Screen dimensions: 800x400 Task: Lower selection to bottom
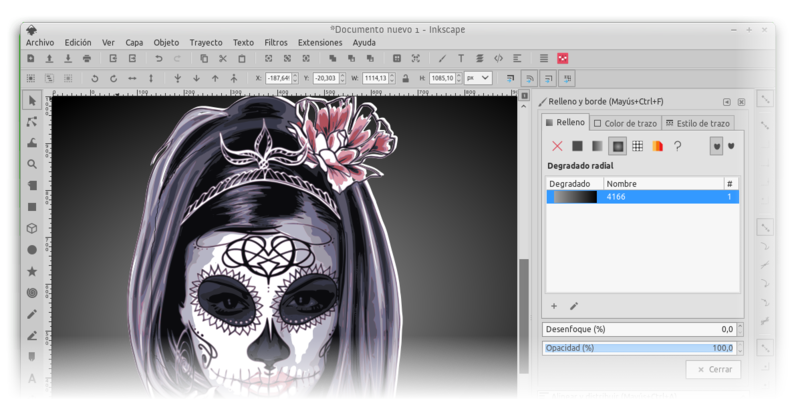click(x=178, y=79)
